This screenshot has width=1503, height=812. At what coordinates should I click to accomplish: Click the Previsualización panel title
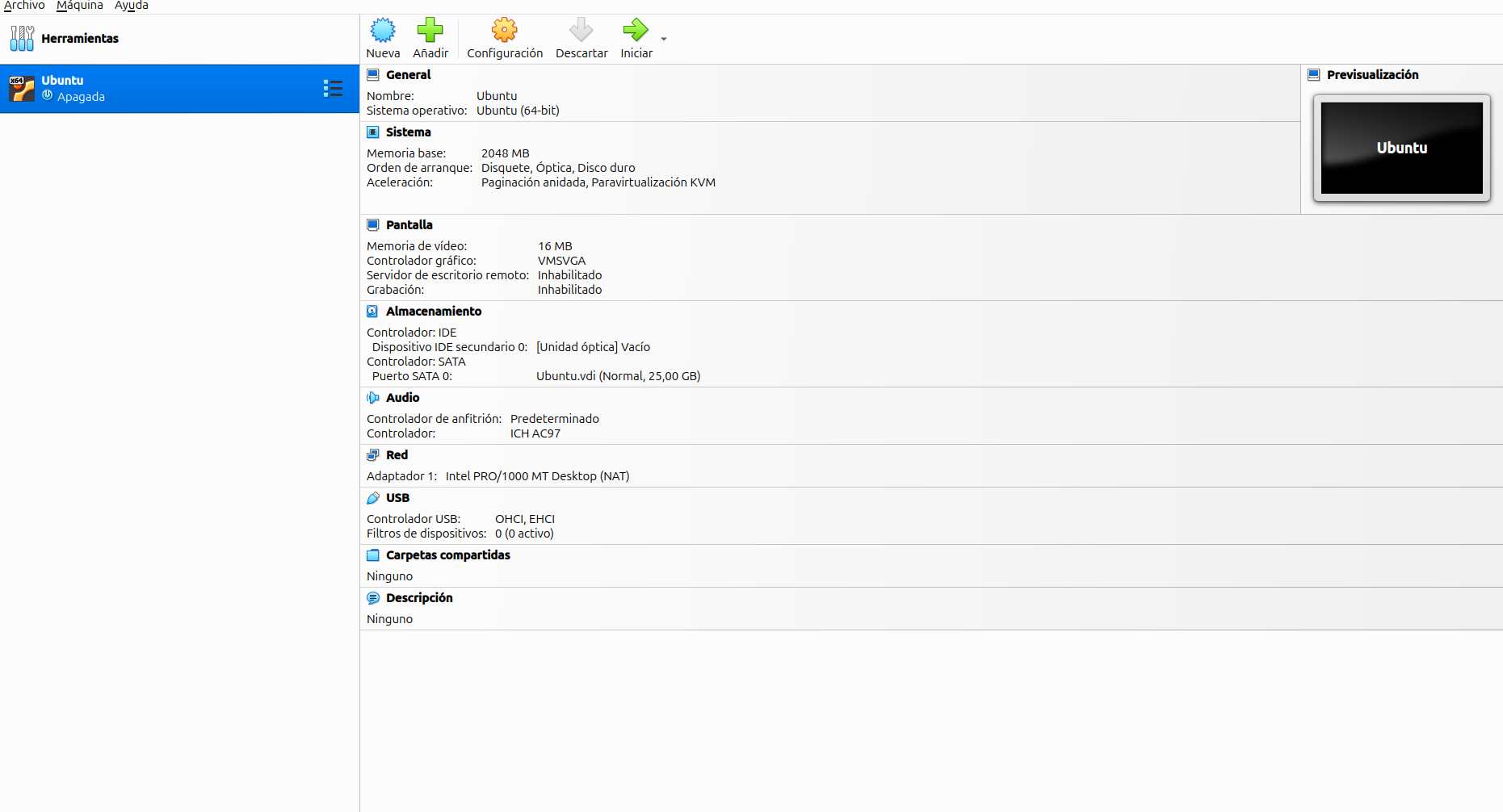click(x=1373, y=75)
